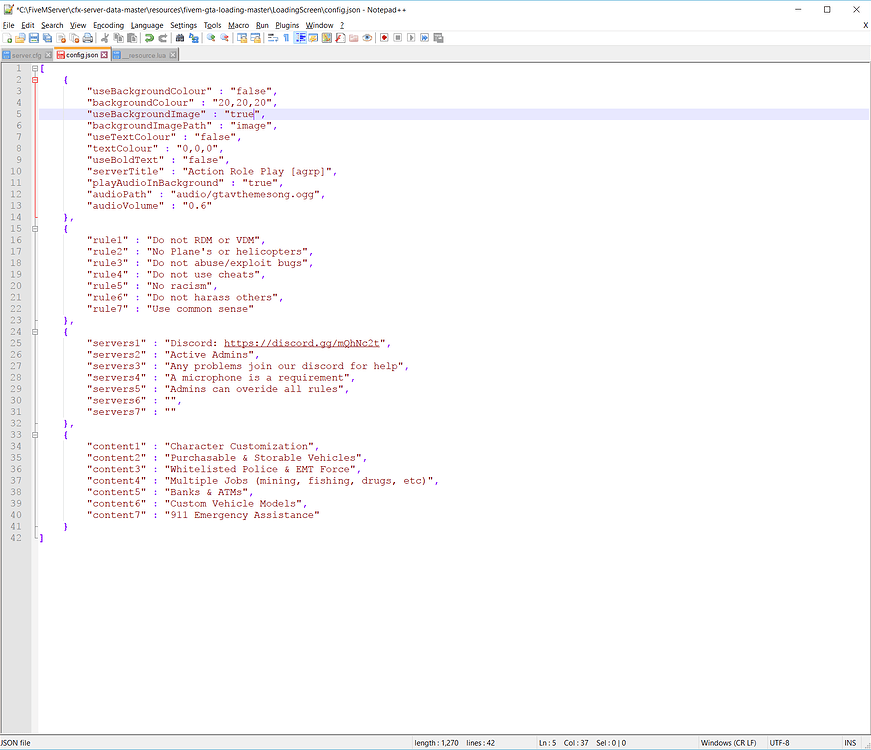
Task: Click "Admins can overide all rules" text
Action: tap(254, 389)
